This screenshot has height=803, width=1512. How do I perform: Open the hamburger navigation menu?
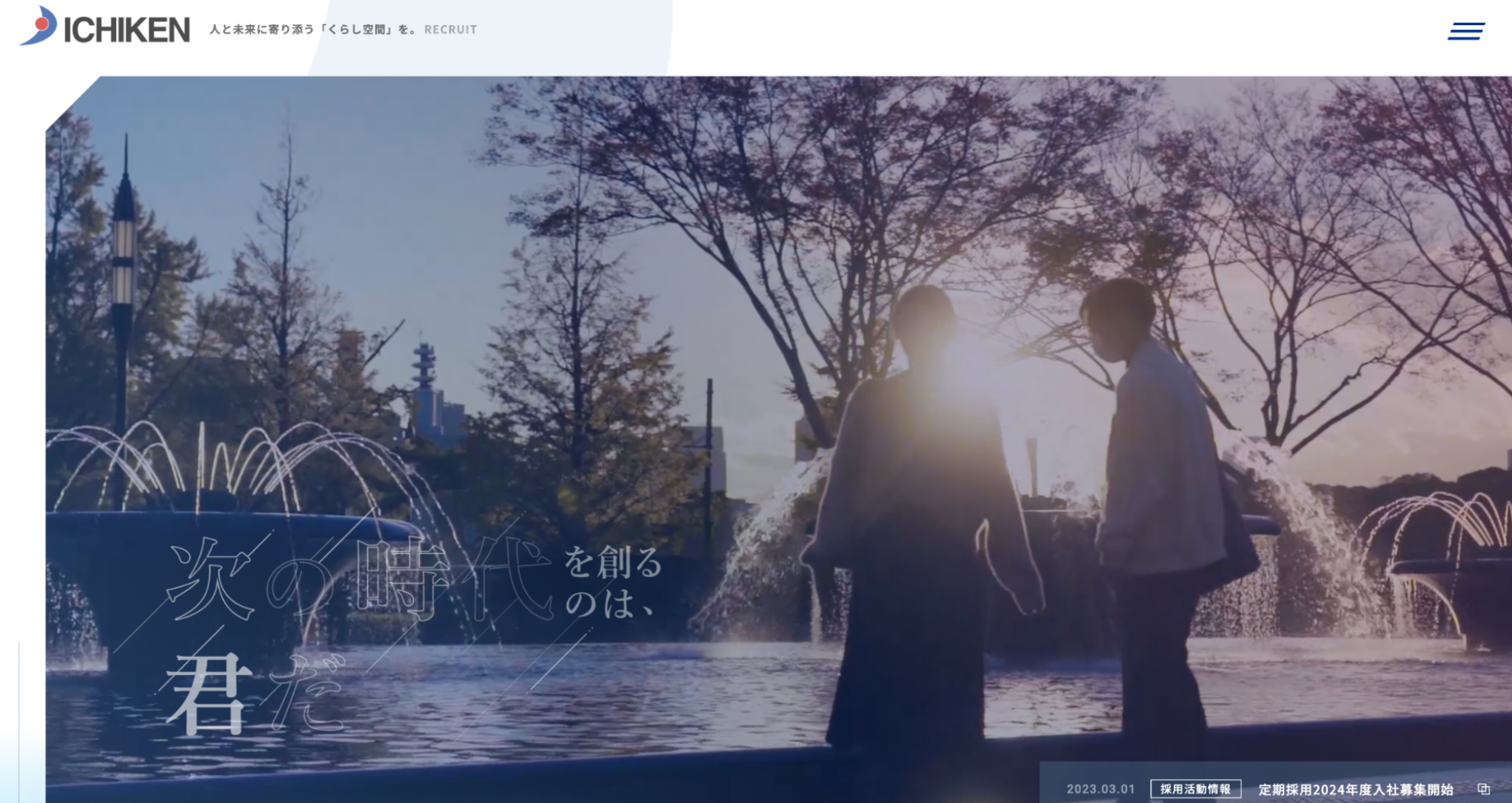click(1466, 31)
